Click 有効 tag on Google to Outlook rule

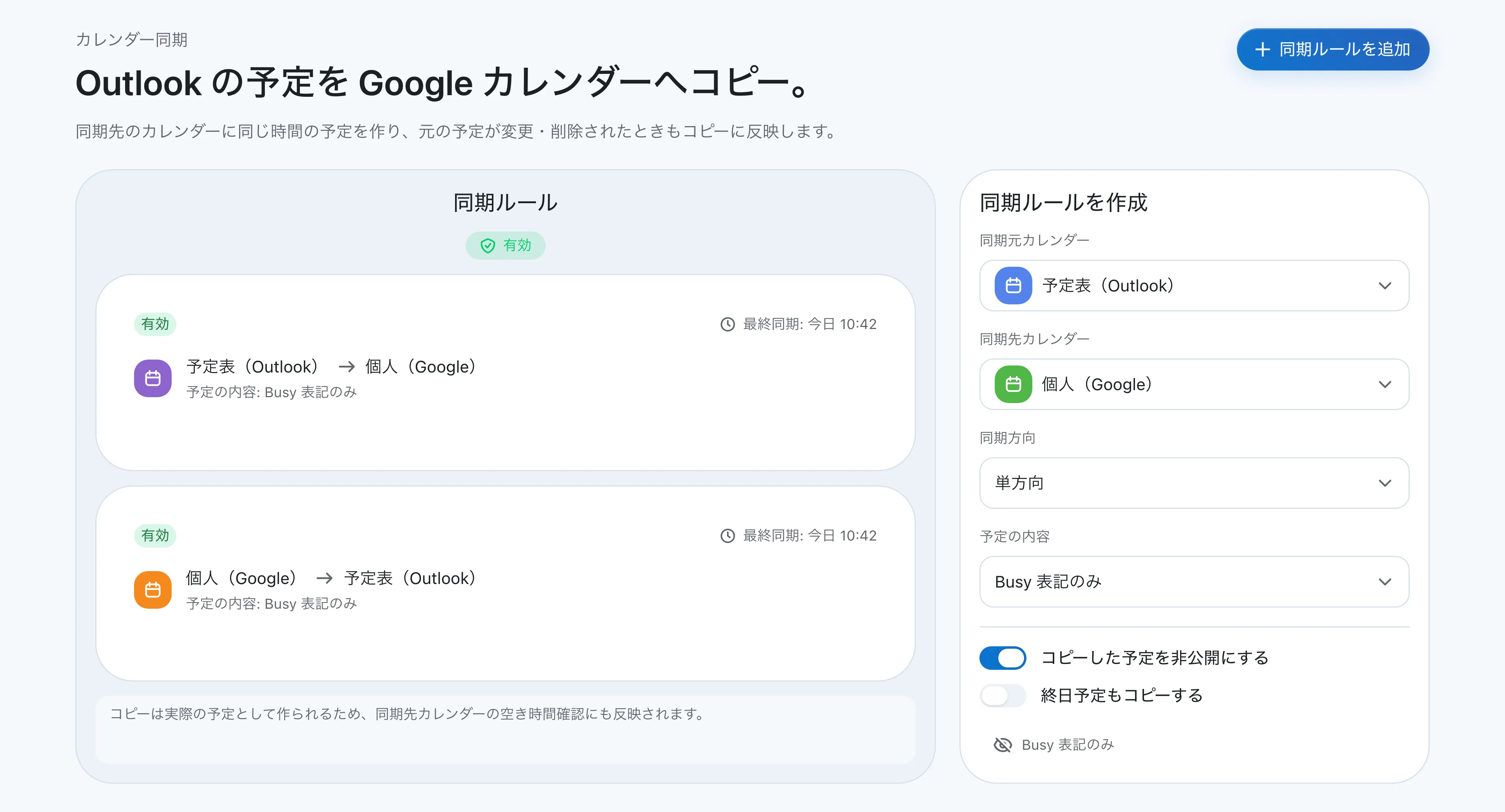click(x=155, y=535)
